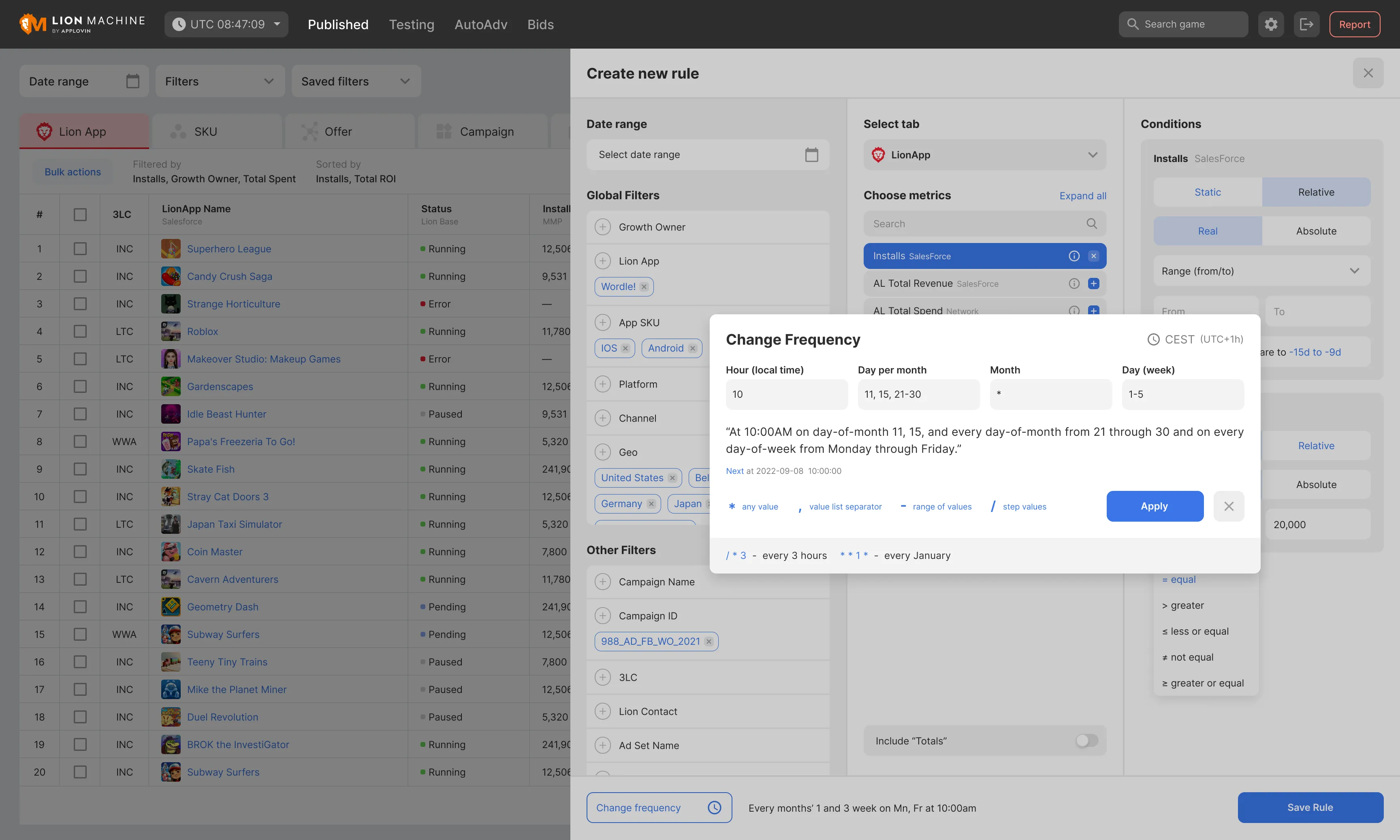Open info icon on Installs SalesForce metric
1400x840 pixels.
tap(1074, 256)
